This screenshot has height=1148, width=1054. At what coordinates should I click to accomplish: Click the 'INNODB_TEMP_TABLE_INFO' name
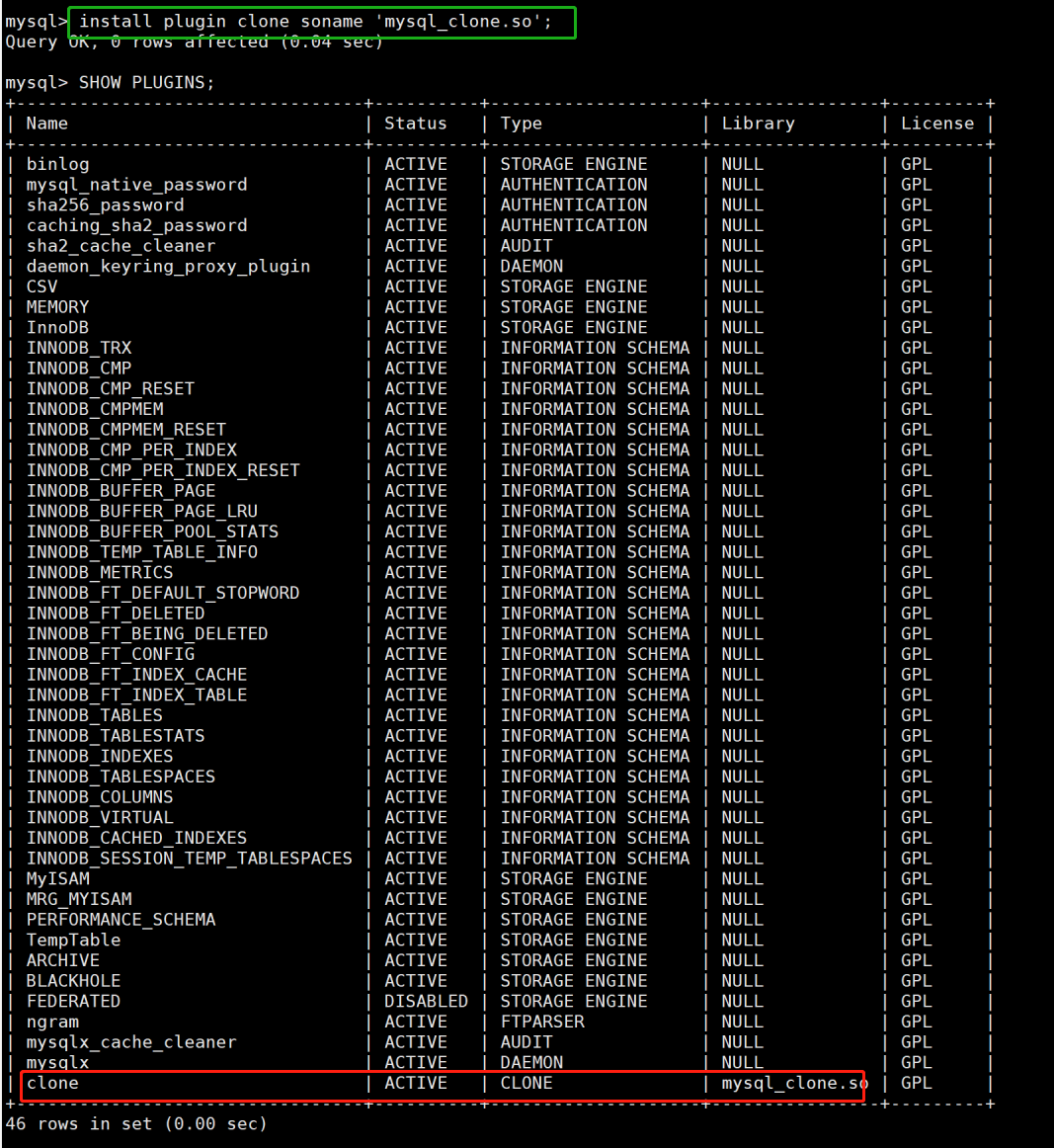click(x=142, y=552)
